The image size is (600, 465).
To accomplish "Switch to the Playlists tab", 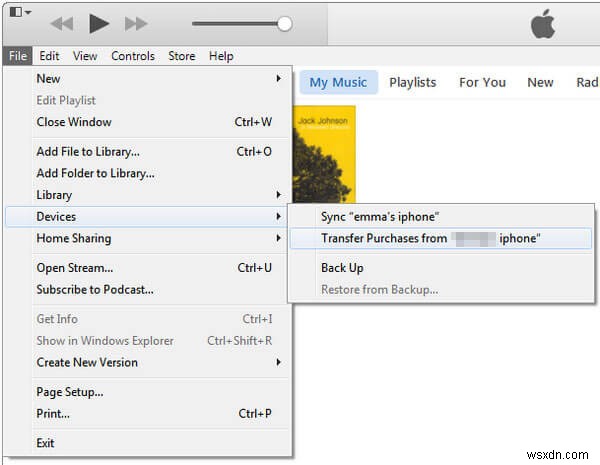I will pyautogui.click(x=412, y=82).
